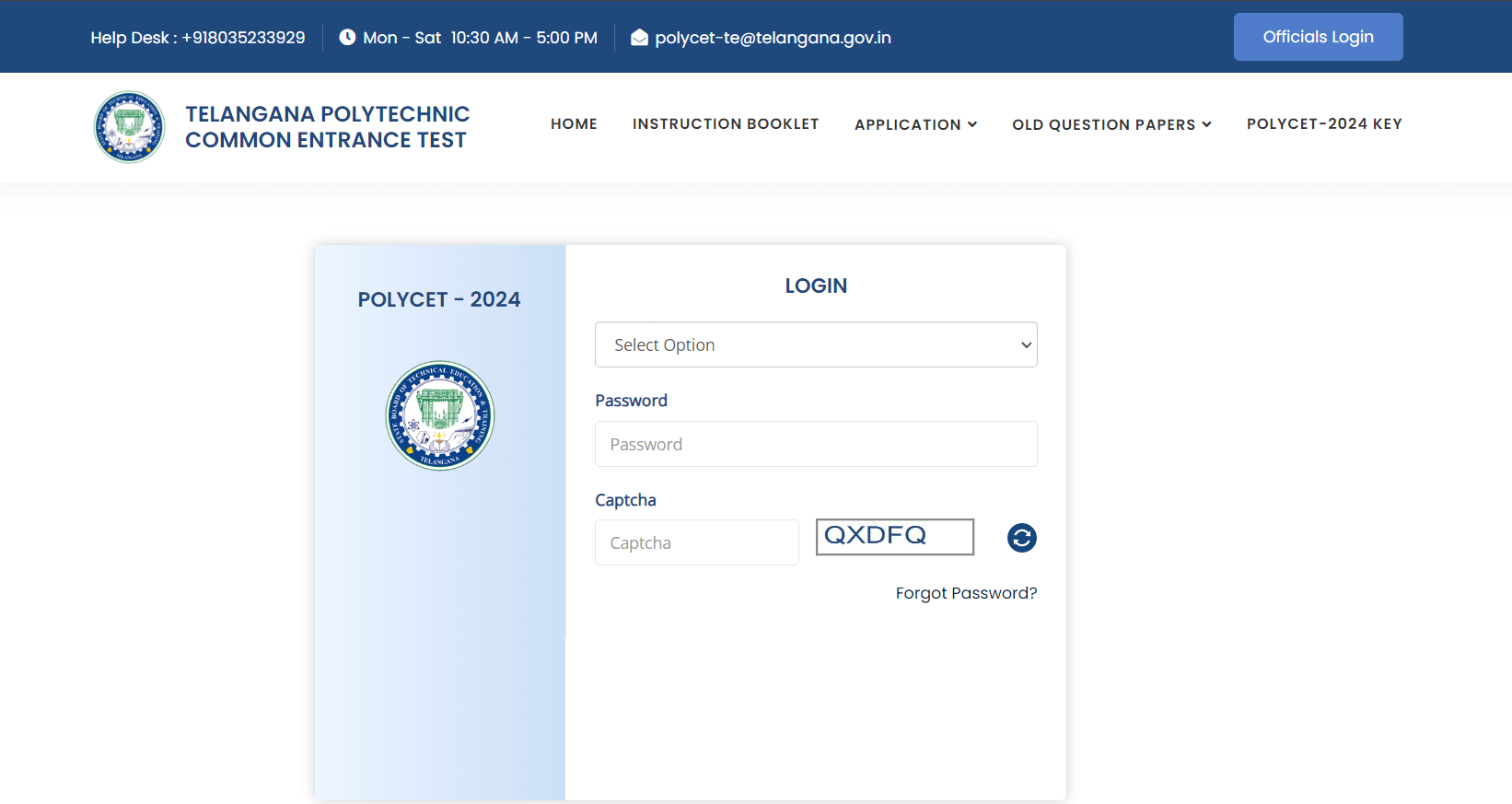
Task: Click the POLYCET-2024 board emblem
Action: pos(440,415)
